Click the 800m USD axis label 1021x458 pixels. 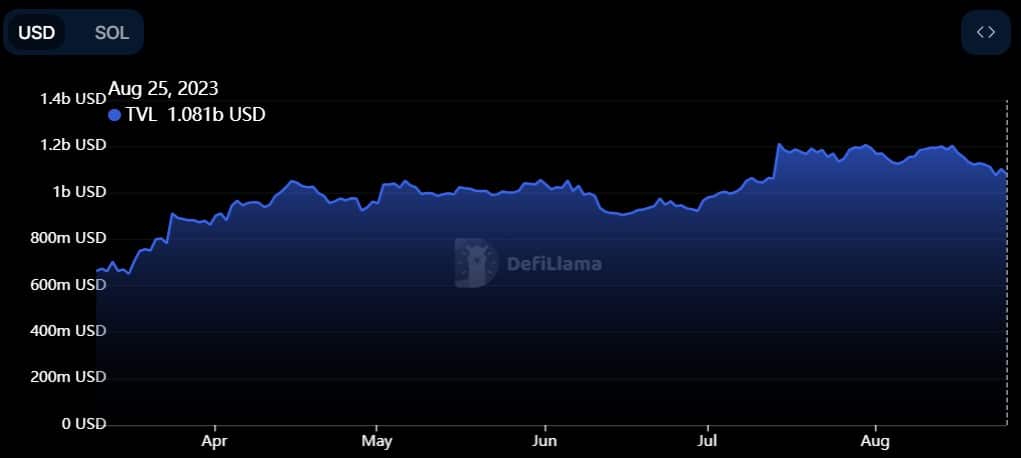point(69,238)
